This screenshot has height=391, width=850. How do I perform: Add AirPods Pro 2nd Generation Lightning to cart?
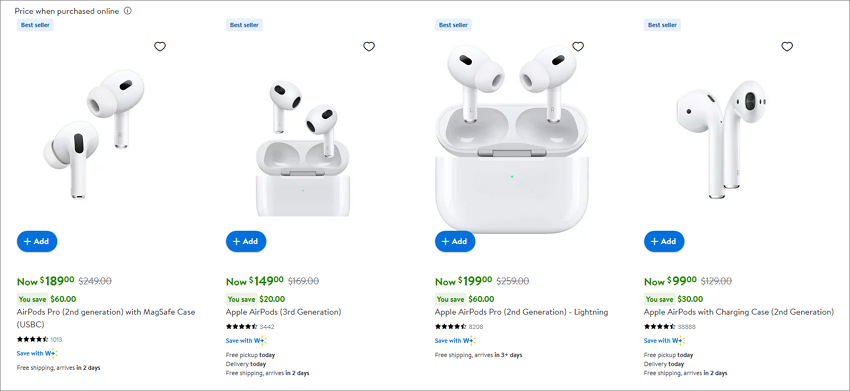click(x=455, y=241)
